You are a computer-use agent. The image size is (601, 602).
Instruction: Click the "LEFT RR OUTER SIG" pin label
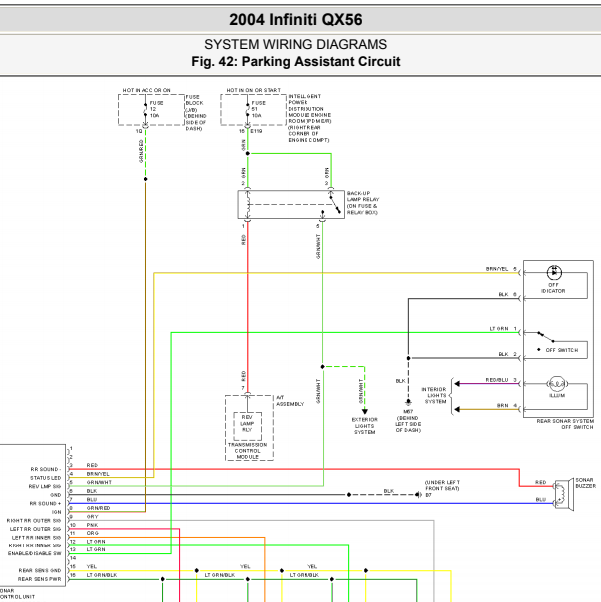tap(35, 529)
